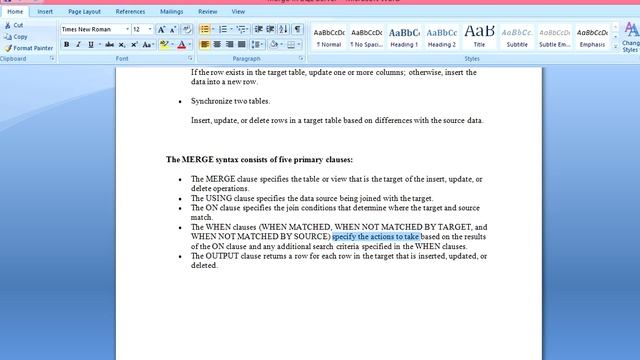The height and width of the screenshot is (360, 640).
Task: Switch to the View tab
Action: click(x=238, y=12)
